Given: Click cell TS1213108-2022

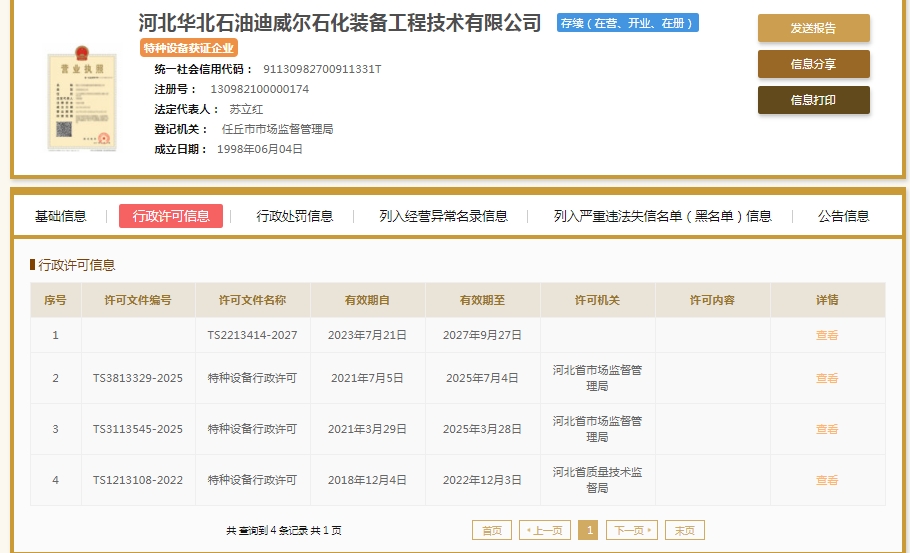Looking at the screenshot, I should pyautogui.click(x=138, y=480).
